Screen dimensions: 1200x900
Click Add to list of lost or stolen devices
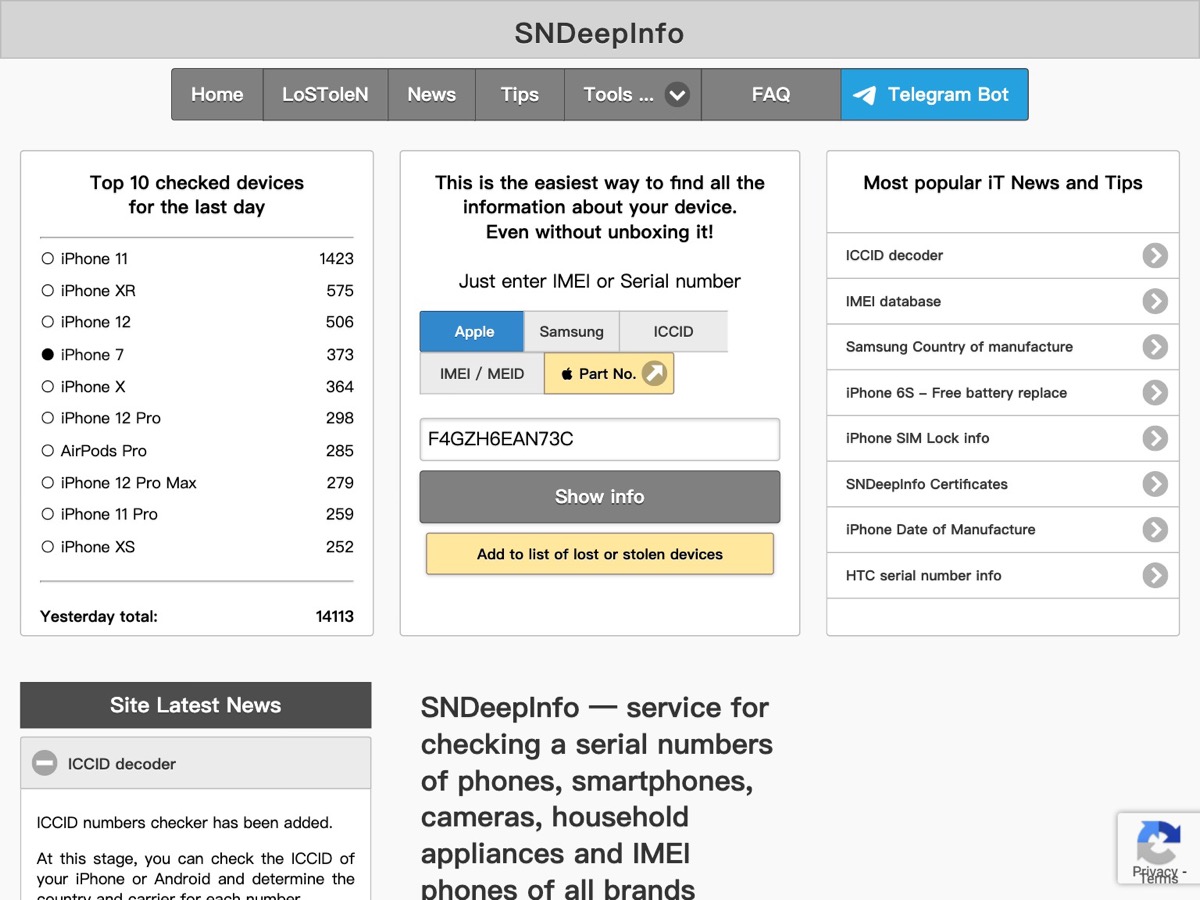coord(600,554)
